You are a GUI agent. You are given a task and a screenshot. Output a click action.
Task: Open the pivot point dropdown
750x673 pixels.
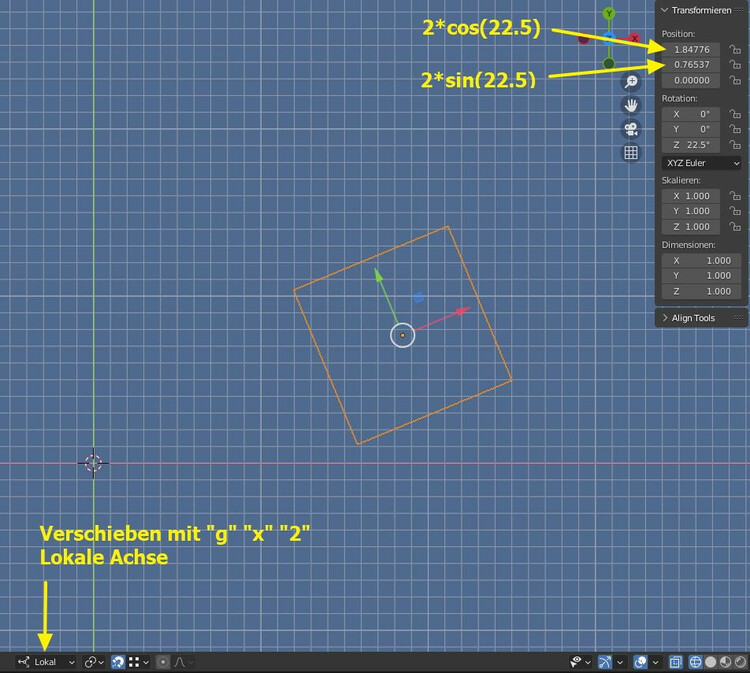(x=94, y=662)
